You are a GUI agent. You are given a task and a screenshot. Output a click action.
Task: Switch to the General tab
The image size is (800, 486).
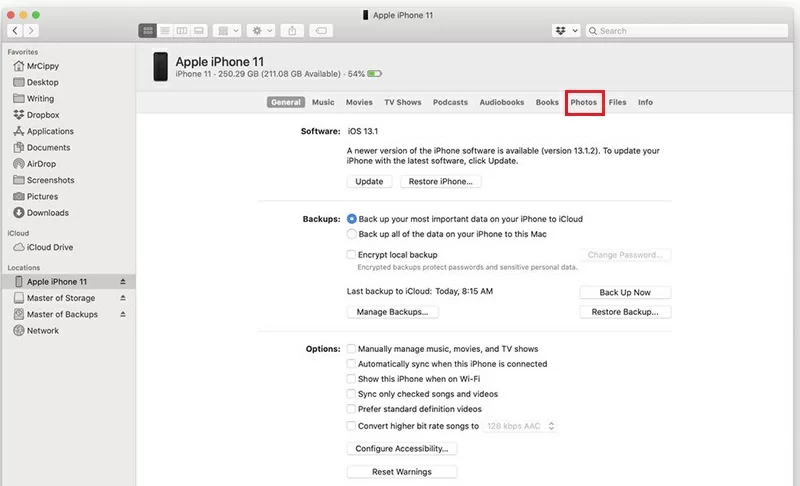pyautogui.click(x=286, y=102)
